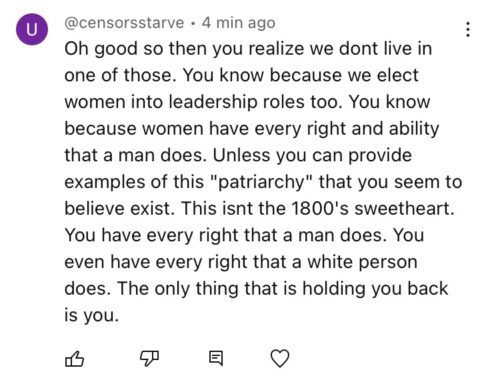Image resolution: width=500 pixels, height=388 pixels.
Task: Click the "1800's" text in the comment
Action: click(320, 209)
